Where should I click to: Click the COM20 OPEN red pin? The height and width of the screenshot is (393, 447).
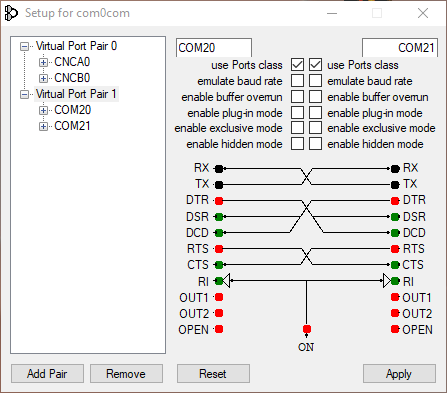[x=219, y=329]
